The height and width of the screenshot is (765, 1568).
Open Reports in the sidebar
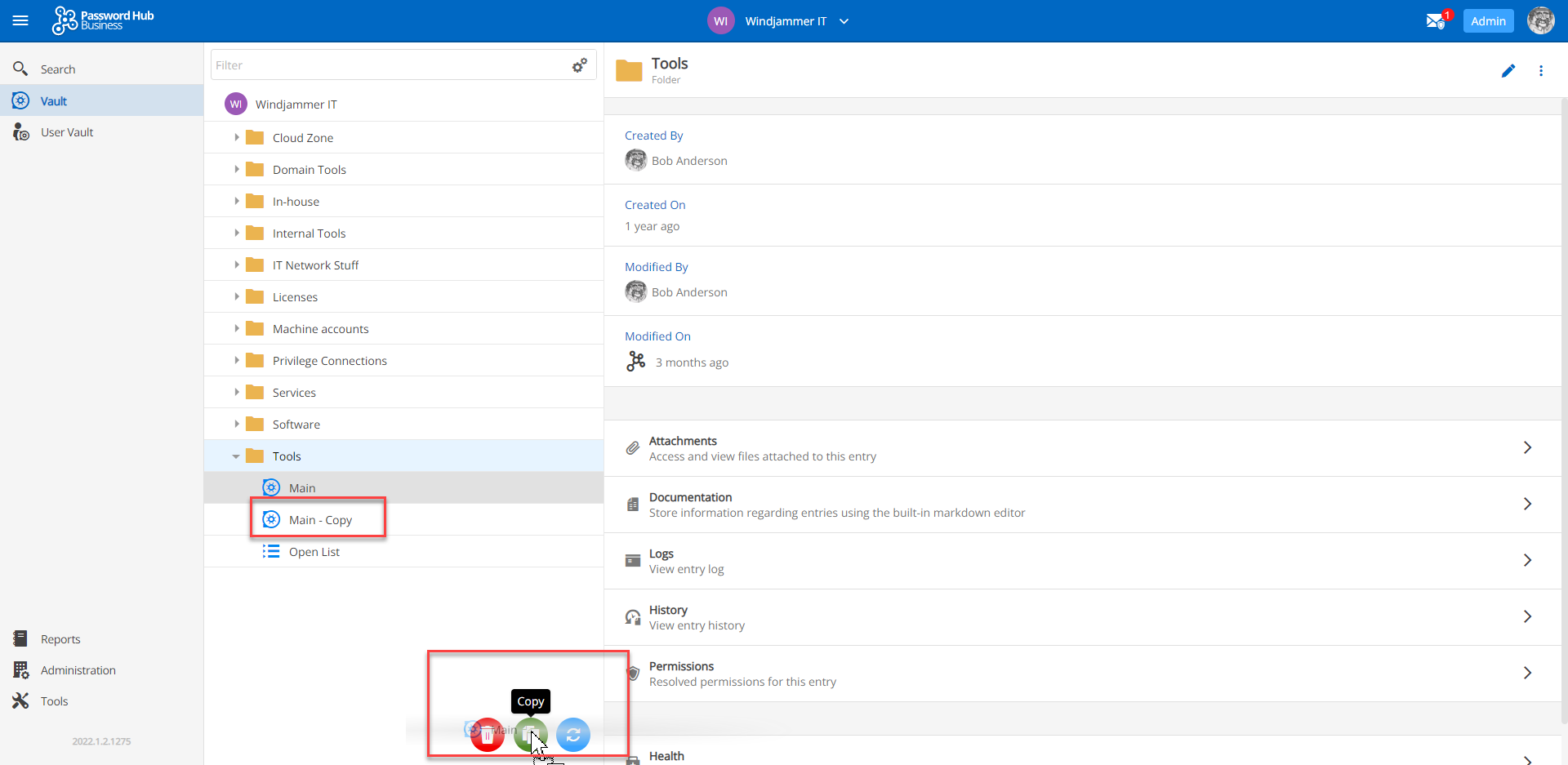pyautogui.click(x=60, y=639)
